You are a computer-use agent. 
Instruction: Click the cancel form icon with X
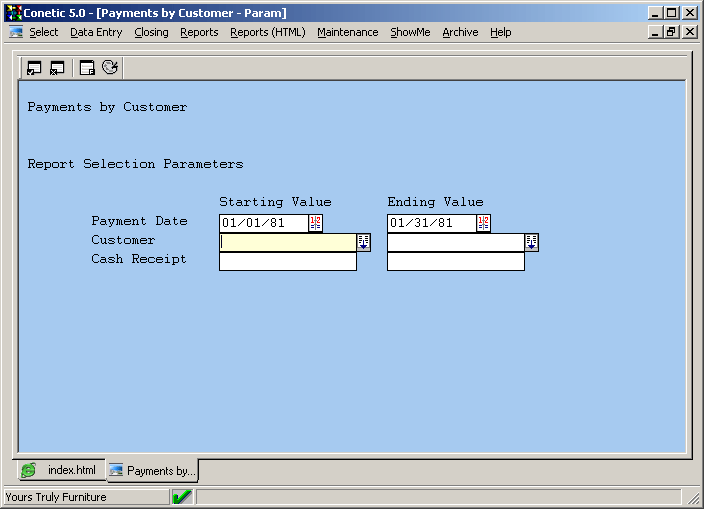click(58, 68)
